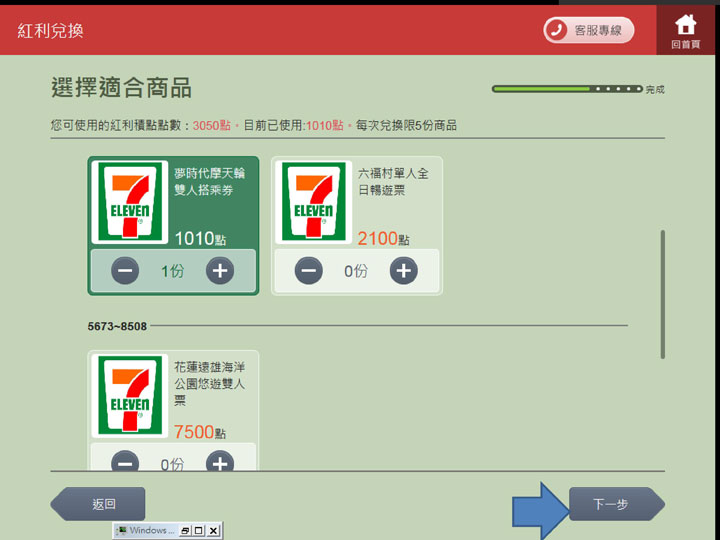Click the 夢時代摩天輪雙人搭乘券 product name
This screenshot has width=720, height=540.
(209, 181)
